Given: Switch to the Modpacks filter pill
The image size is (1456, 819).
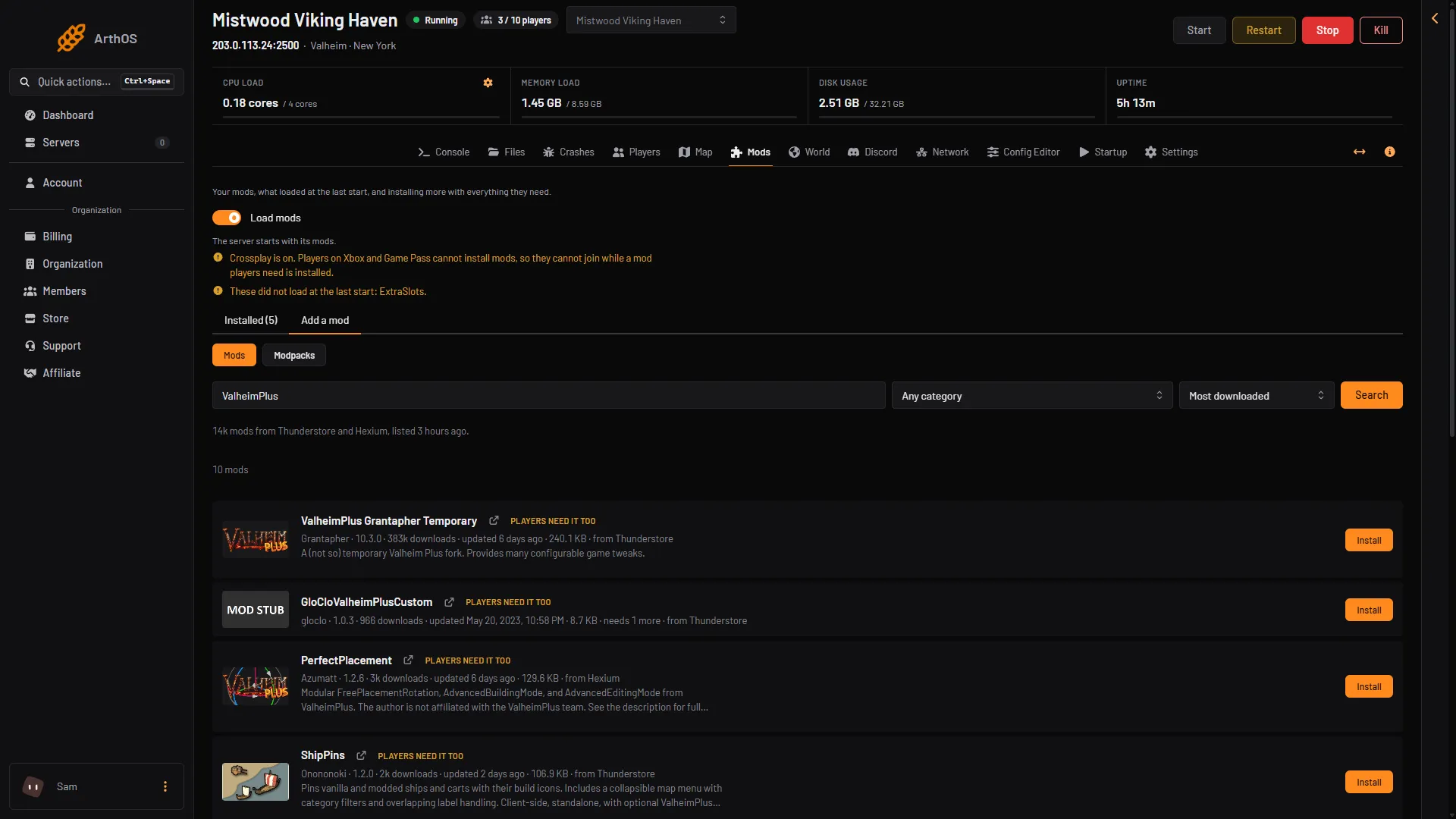Looking at the screenshot, I should click(x=294, y=356).
